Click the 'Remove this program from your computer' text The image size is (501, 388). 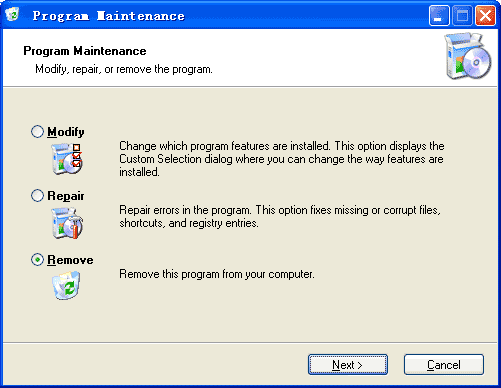(217, 274)
